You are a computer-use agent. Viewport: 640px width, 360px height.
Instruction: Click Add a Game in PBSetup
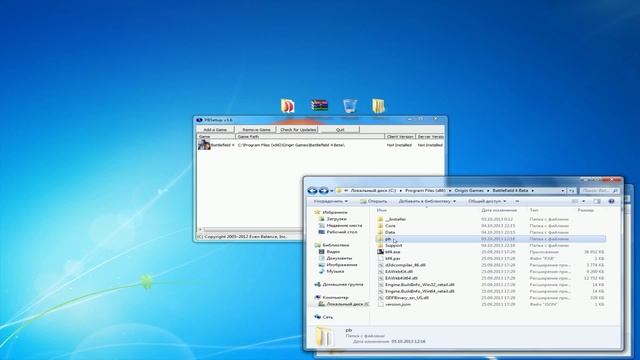tap(215, 129)
